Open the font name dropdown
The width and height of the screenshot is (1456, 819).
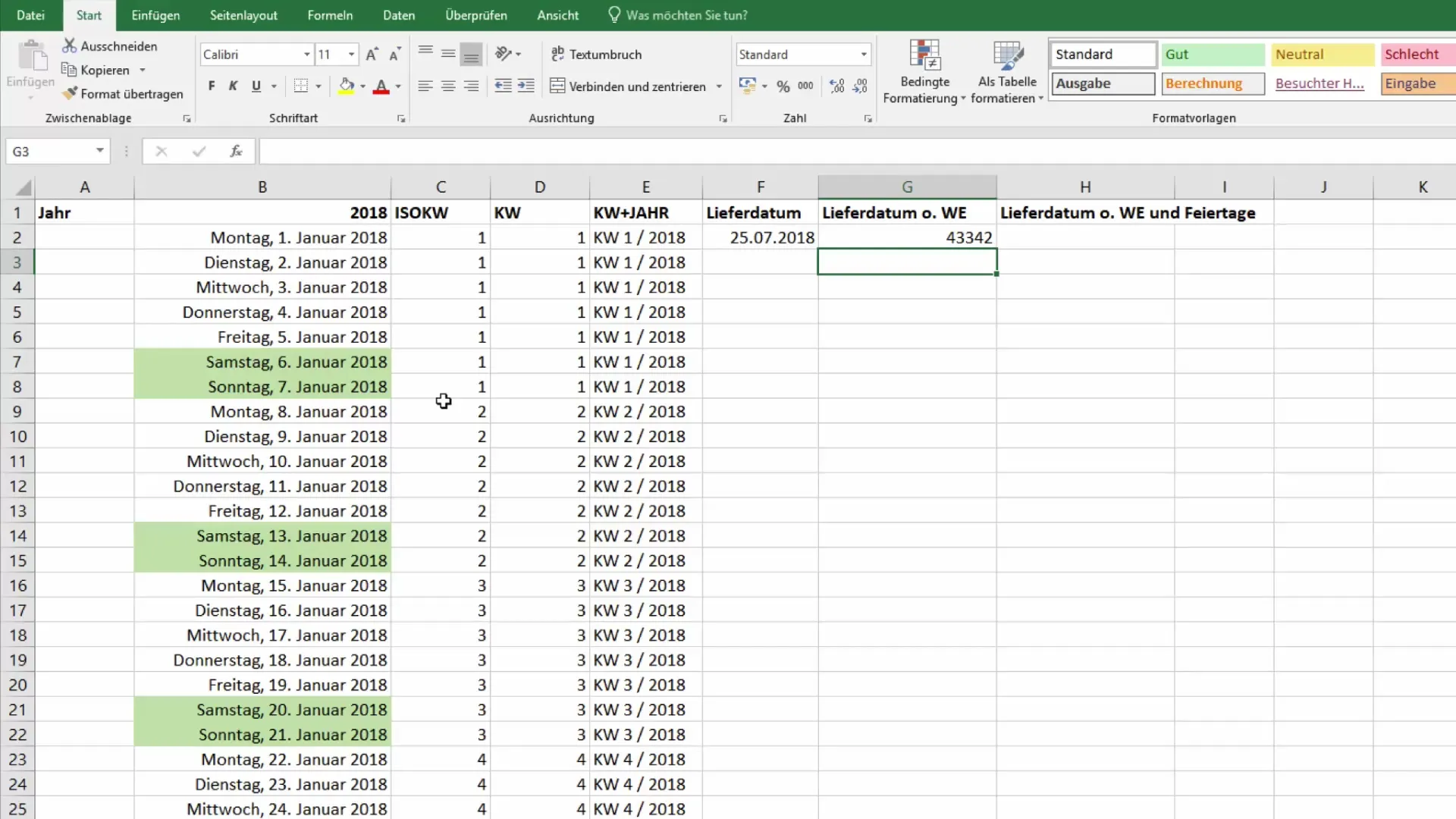306,54
